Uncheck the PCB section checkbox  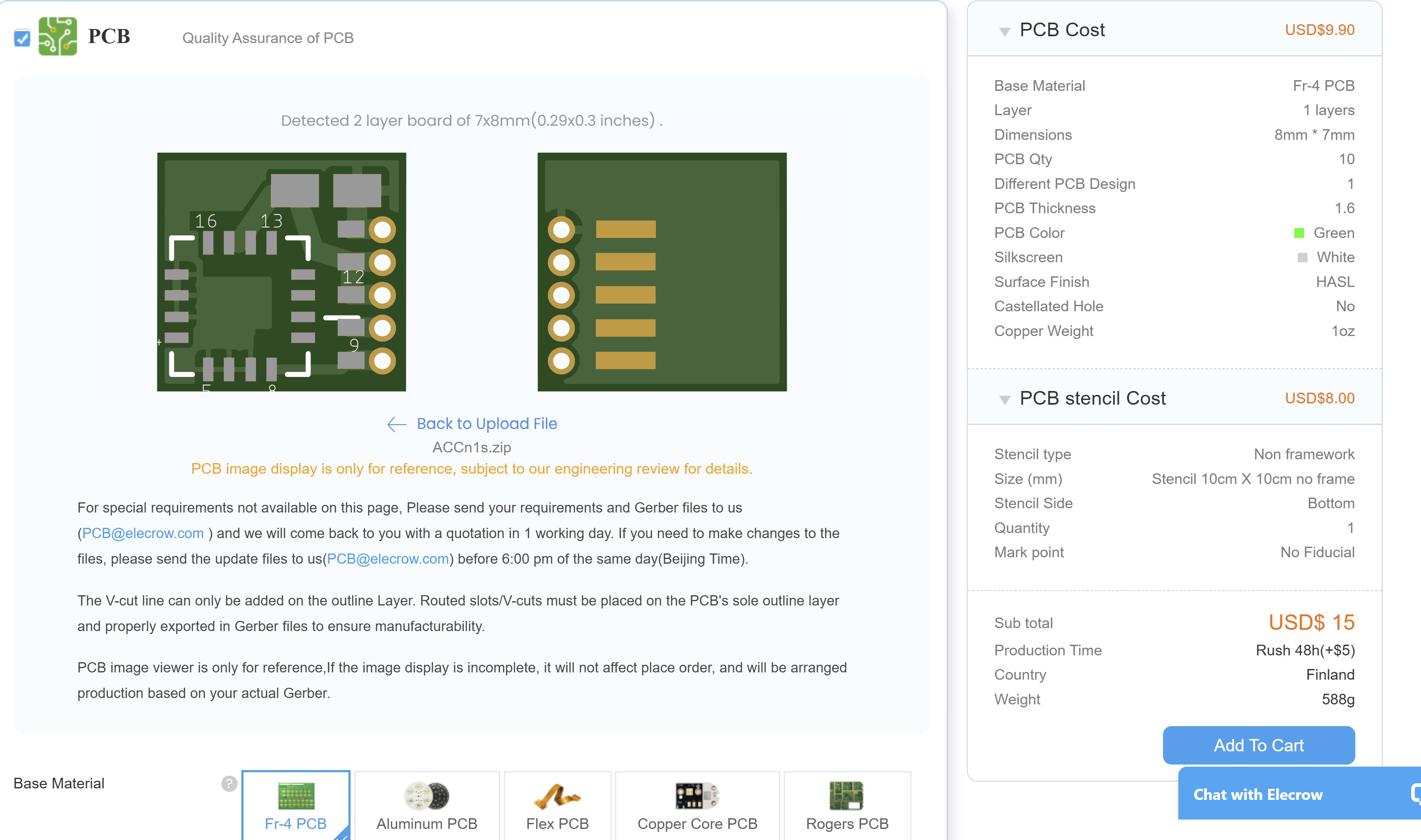point(22,38)
